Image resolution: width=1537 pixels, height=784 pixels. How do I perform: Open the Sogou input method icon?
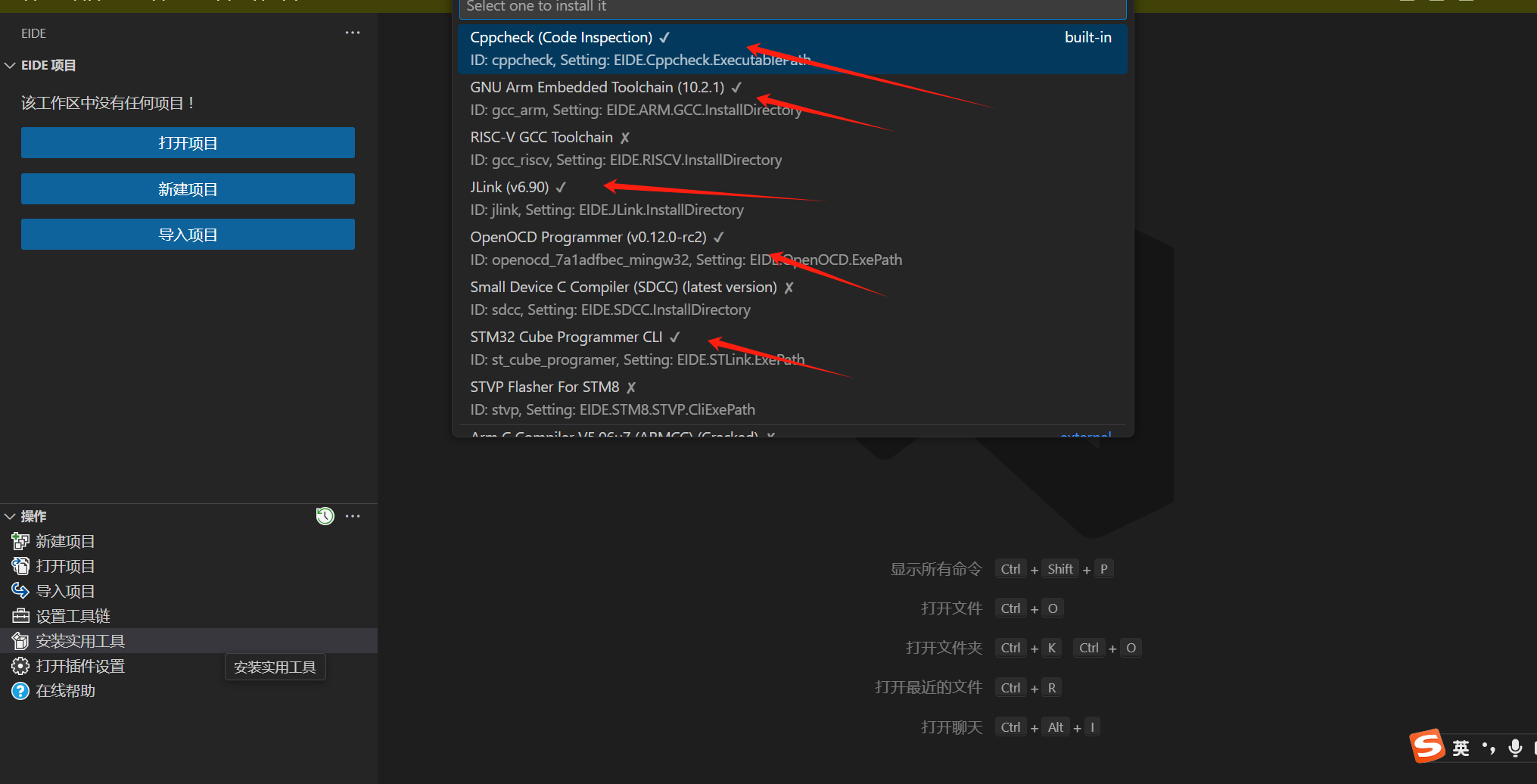point(1427,746)
